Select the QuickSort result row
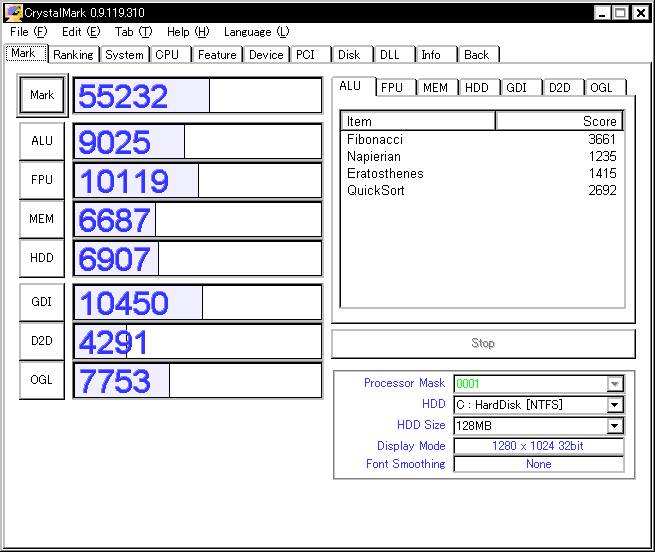 [482, 191]
